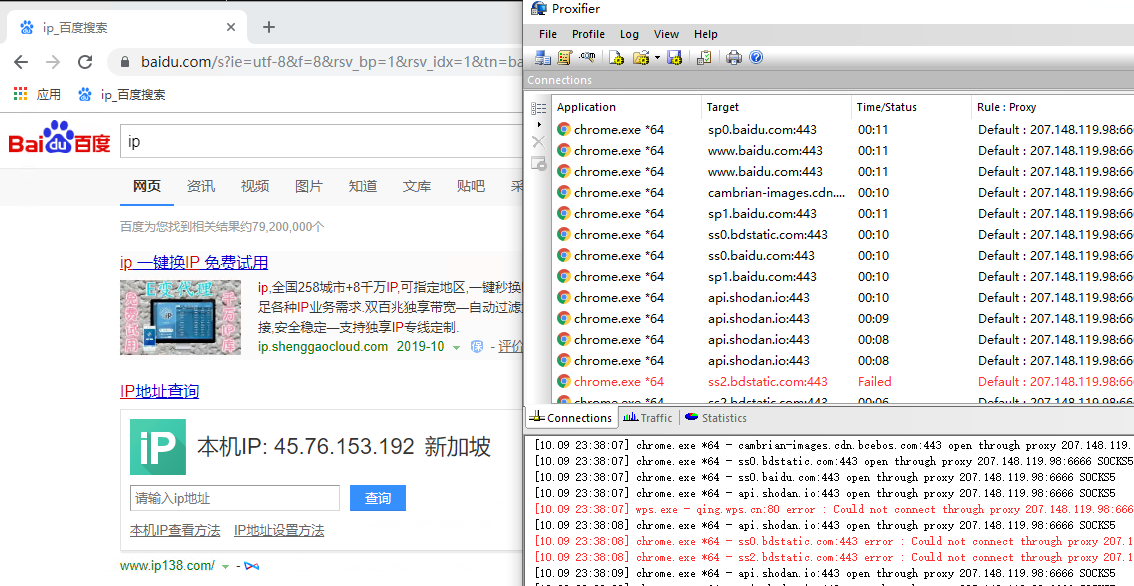The height and width of the screenshot is (586, 1134).
Task: Open the dropdown arrow beside www.ip138.com/
Action: pos(225,567)
